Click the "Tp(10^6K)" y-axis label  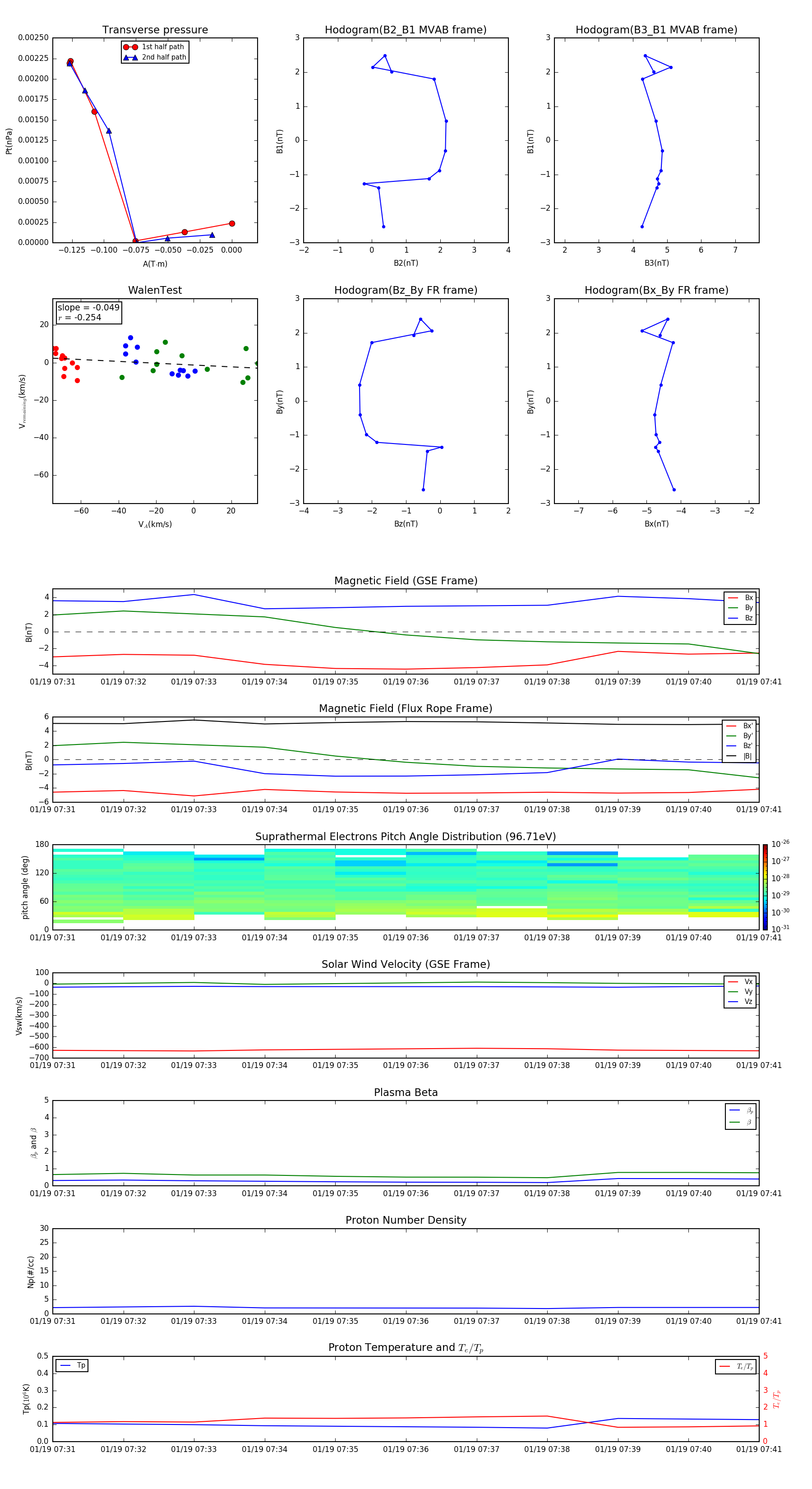tap(27, 1399)
